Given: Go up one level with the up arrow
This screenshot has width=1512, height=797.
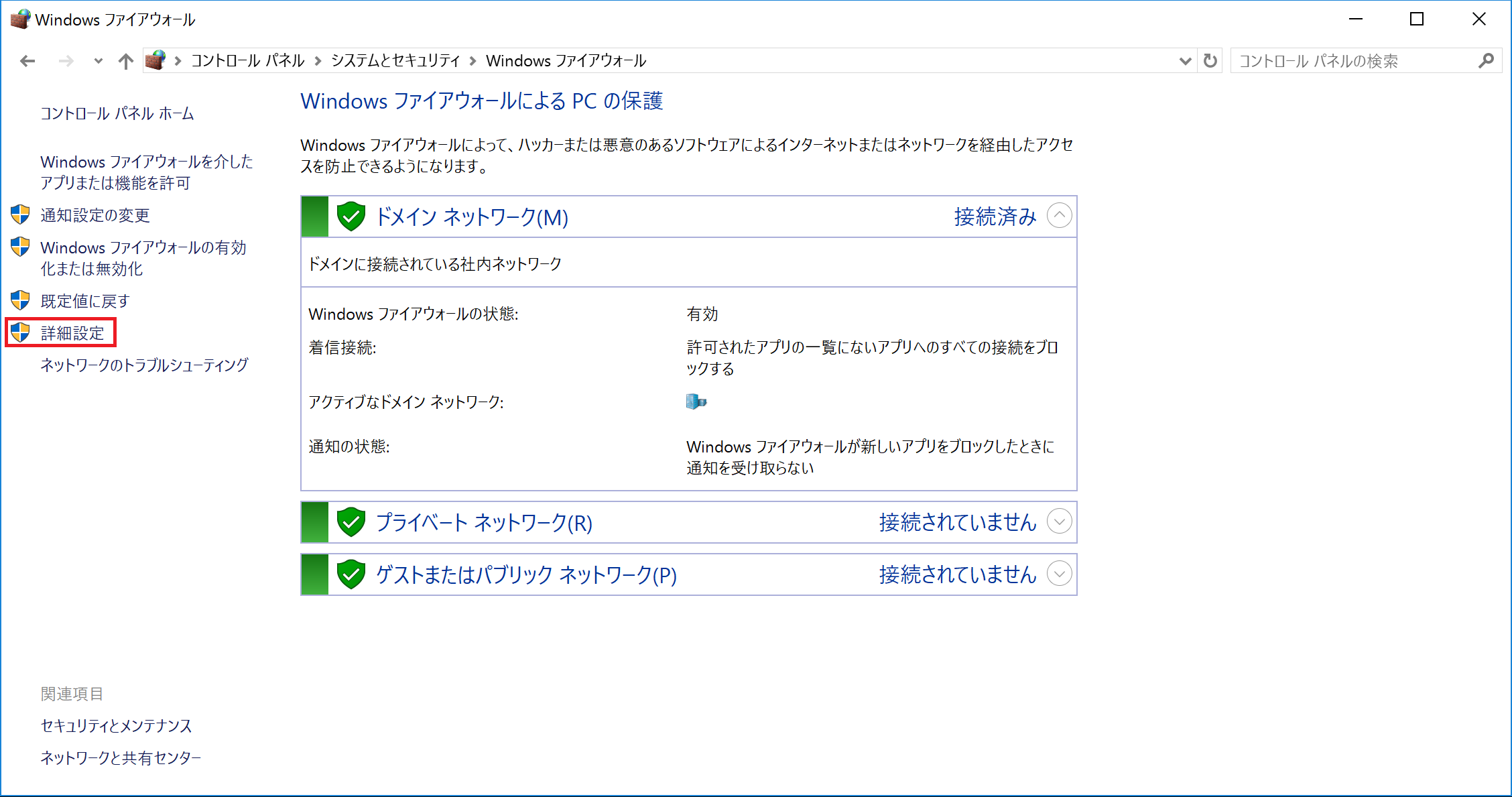Looking at the screenshot, I should click(125, 61).
